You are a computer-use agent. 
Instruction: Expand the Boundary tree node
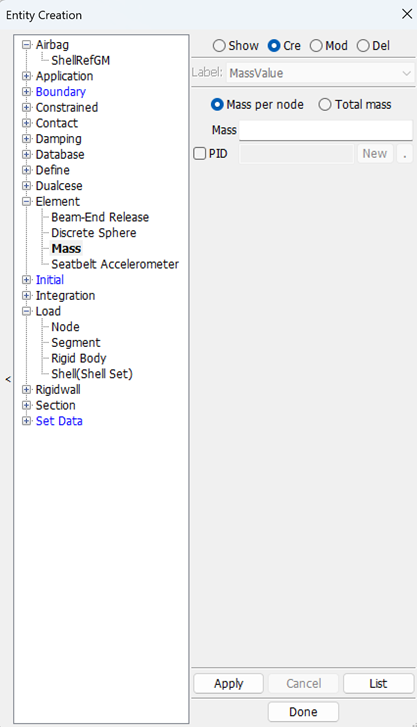(27, 92)
